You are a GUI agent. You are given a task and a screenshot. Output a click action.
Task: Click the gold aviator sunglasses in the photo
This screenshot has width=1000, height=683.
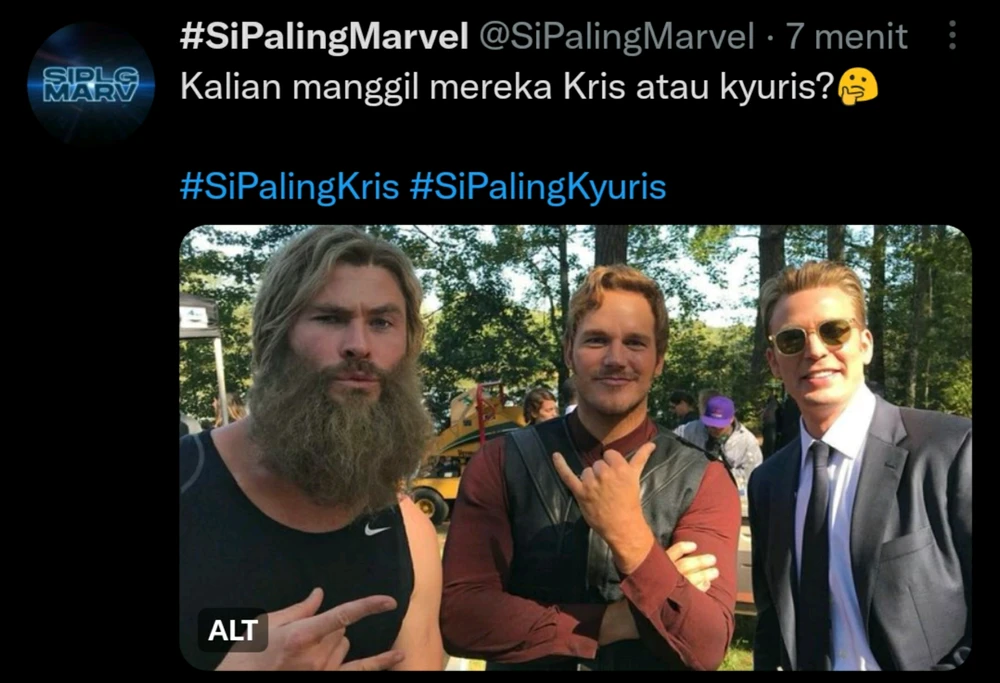[x=812, y=336]
